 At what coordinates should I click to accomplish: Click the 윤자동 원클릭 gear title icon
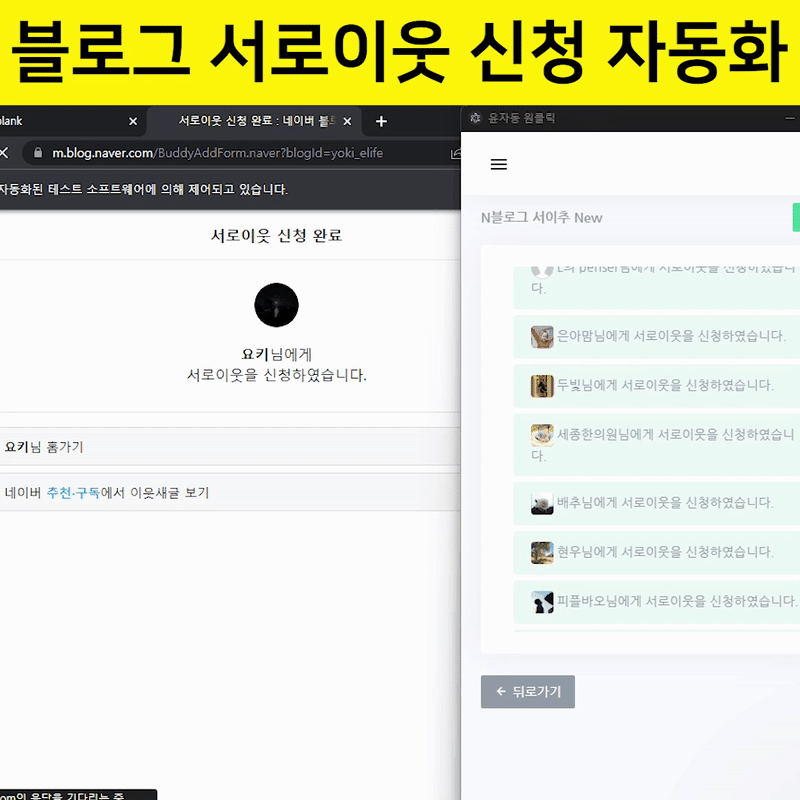coord(475,118)
